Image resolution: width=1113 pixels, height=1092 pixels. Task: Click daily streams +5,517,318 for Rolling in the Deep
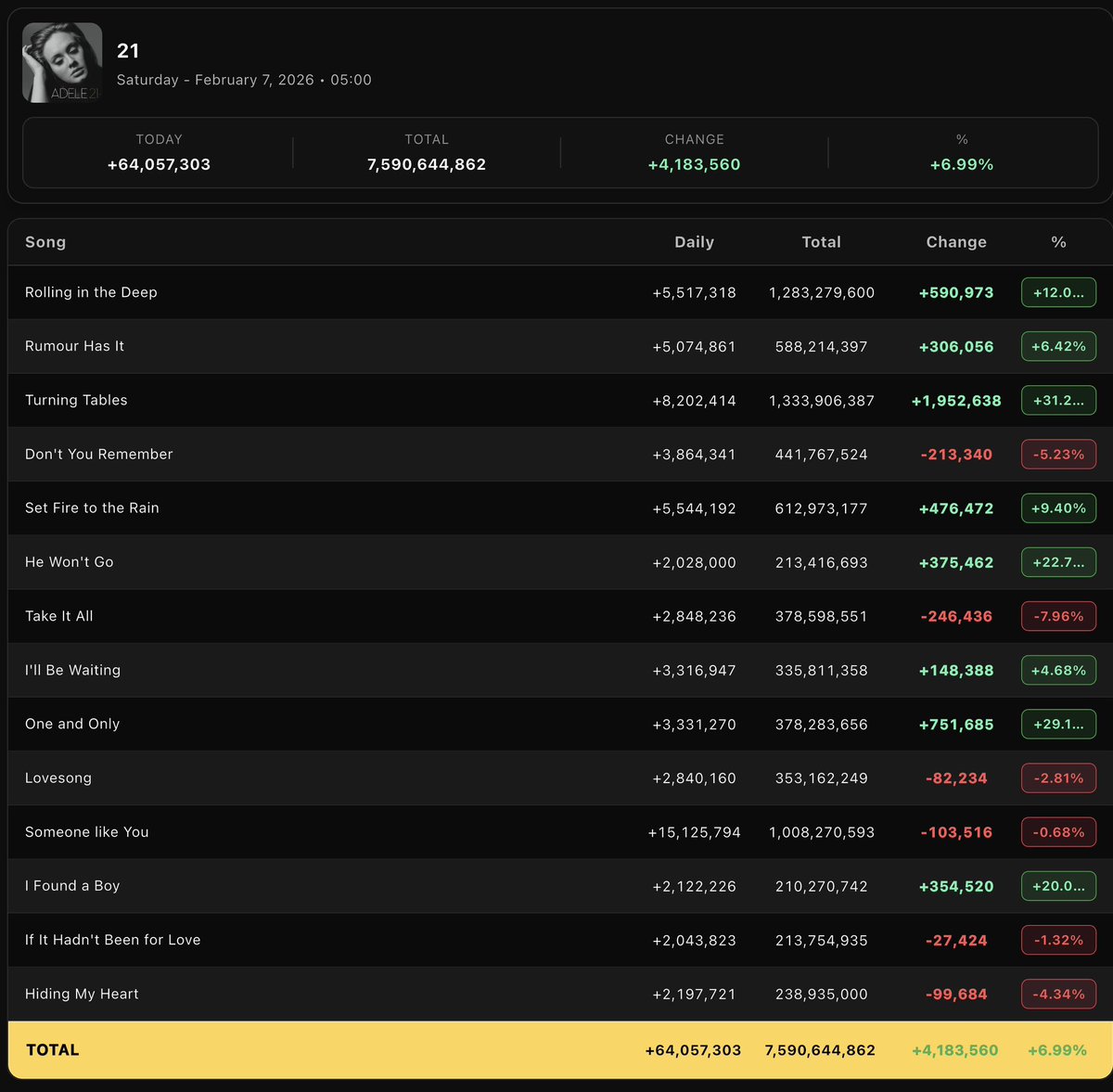pyautogui.click(x=694, y=292)
